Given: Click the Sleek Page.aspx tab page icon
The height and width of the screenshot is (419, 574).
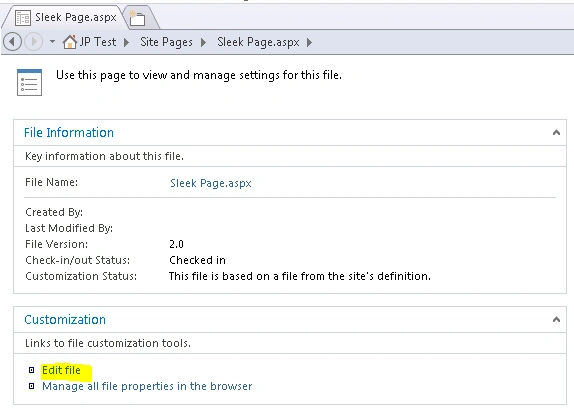Looking at the screenshot, I should [x=23, y=18].
